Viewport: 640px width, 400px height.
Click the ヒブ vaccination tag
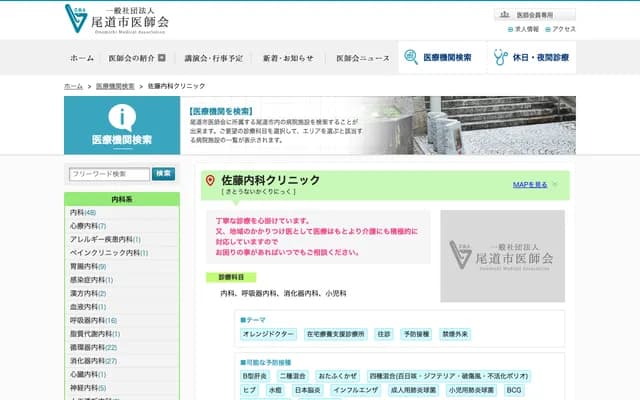249,390
